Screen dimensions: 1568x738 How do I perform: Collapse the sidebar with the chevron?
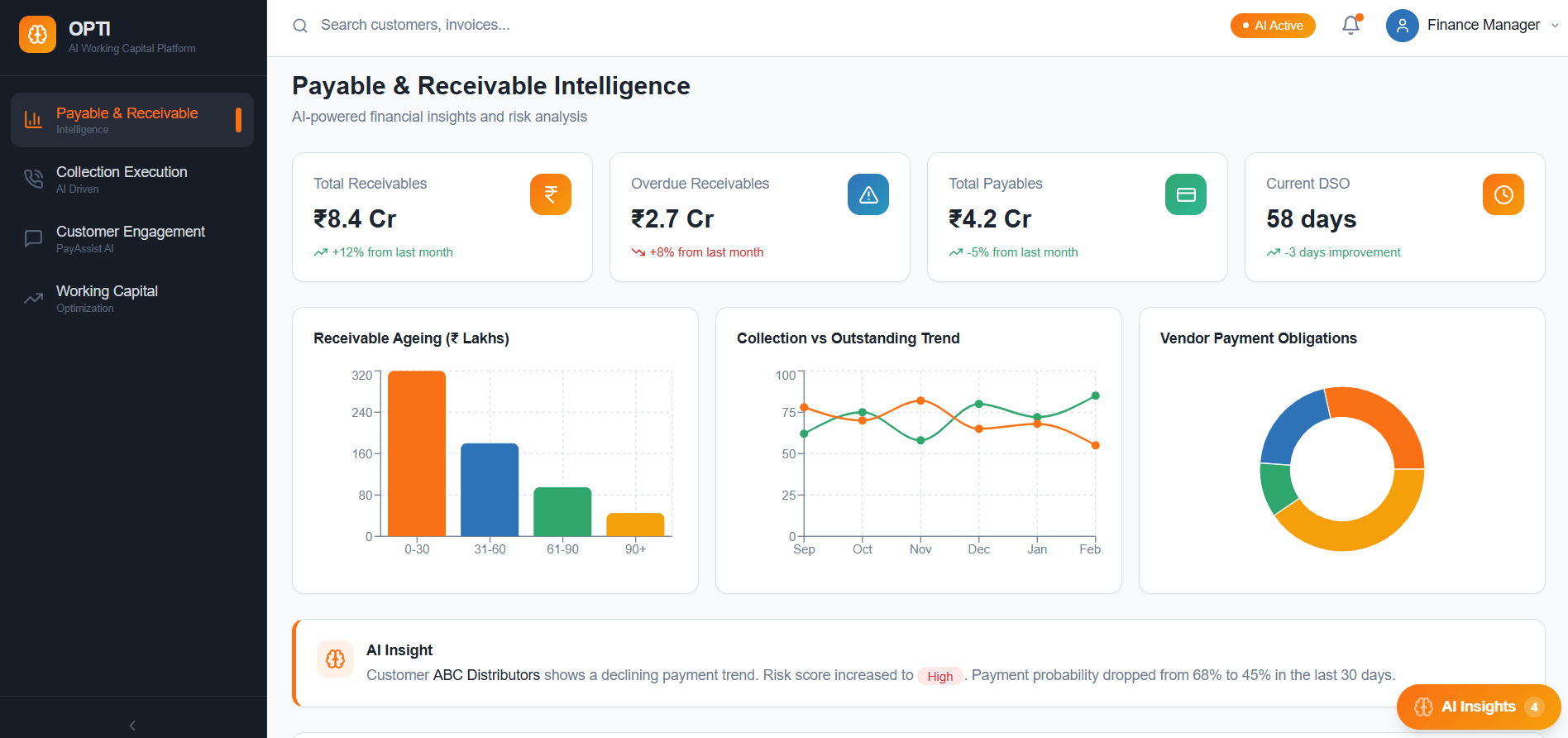click(x=132, y=726)
